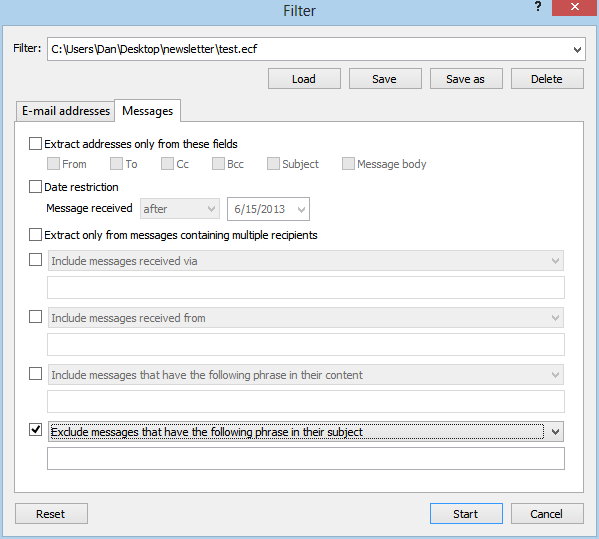Check Extract only from multiple recipients messages
Screen dimensions: 599x539
point(36,235)
